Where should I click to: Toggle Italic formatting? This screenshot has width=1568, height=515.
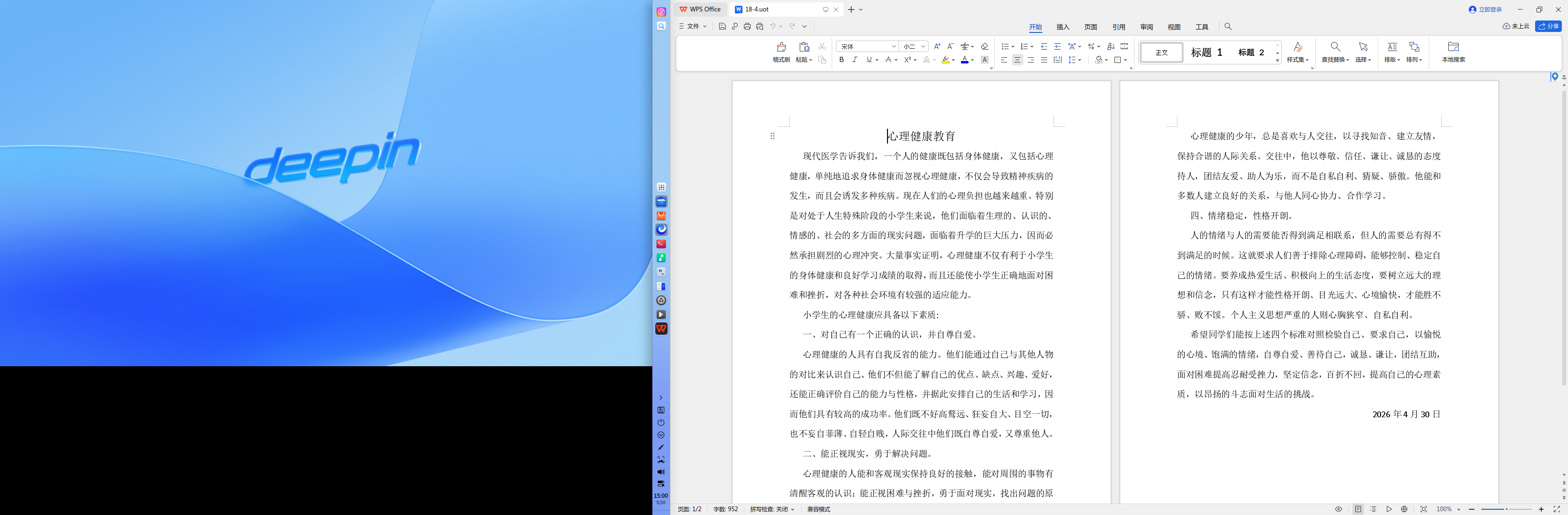[855, 60]
